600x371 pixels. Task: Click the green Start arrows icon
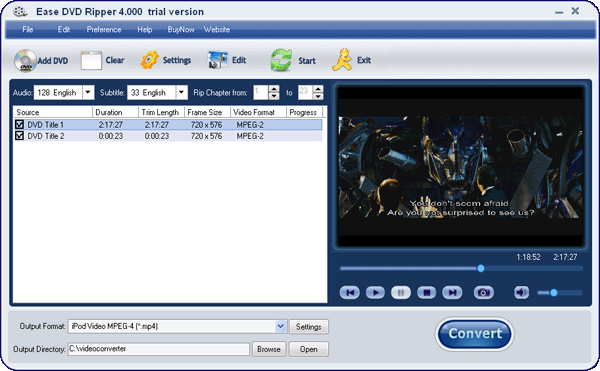pyautogui.click(x=281, y=60)
